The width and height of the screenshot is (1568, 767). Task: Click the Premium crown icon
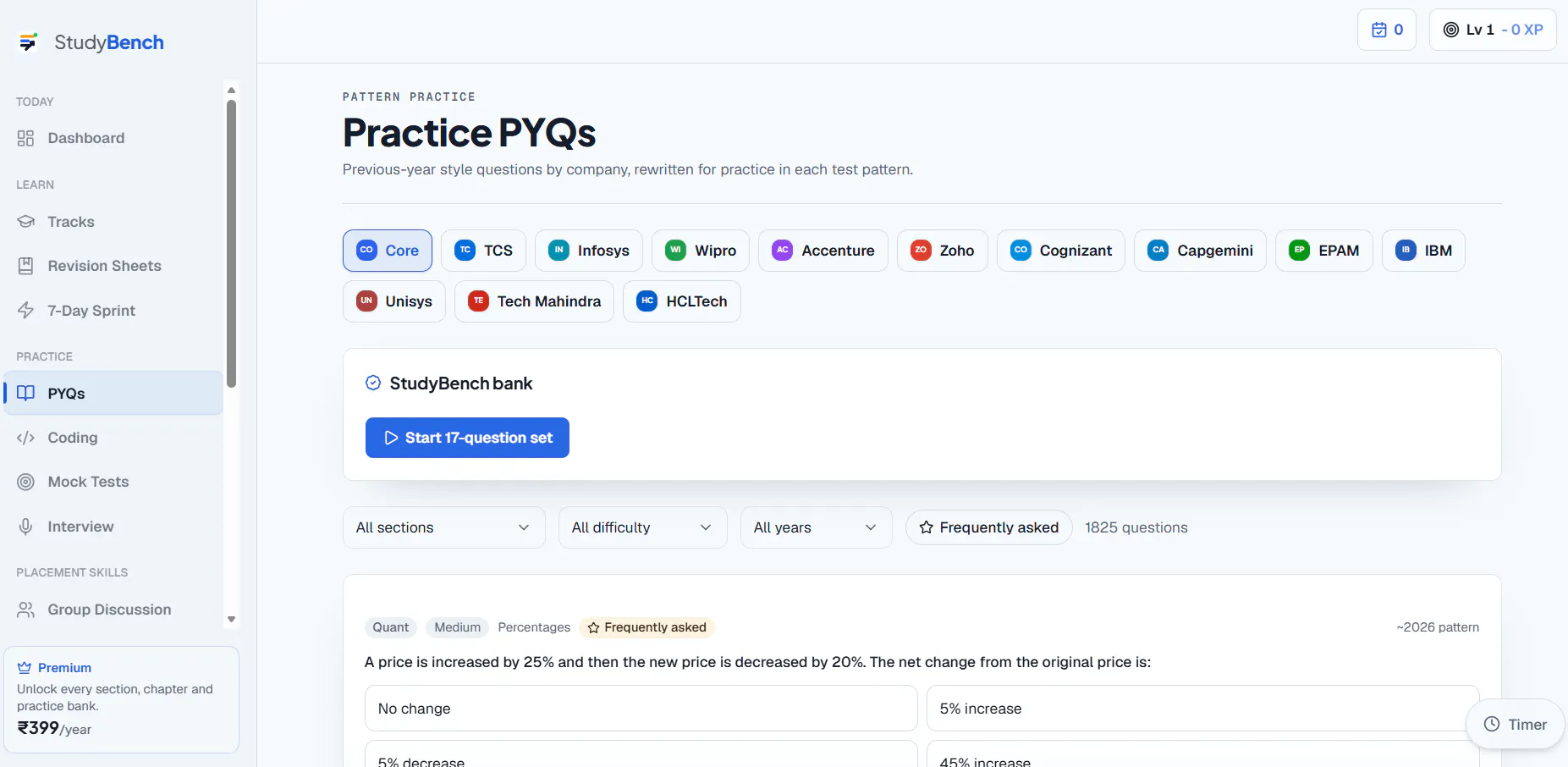pyautogui.click(x=25, y=668)
